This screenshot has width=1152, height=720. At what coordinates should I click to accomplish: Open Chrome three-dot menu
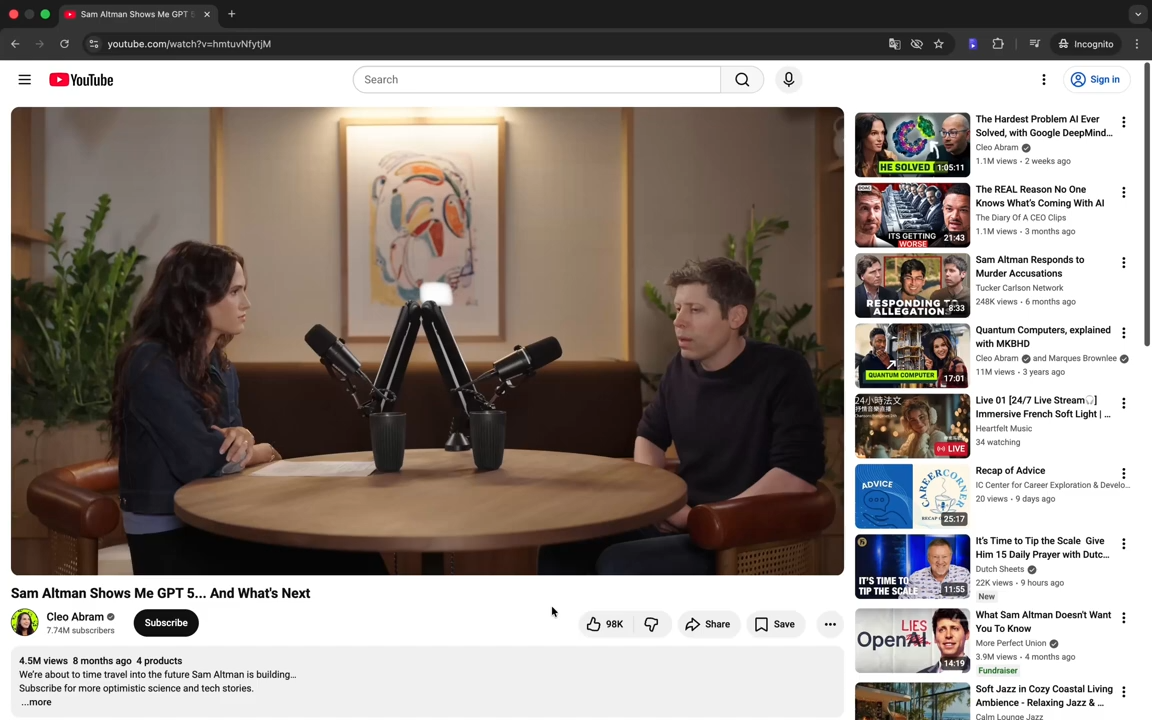tap(1137, 44)
